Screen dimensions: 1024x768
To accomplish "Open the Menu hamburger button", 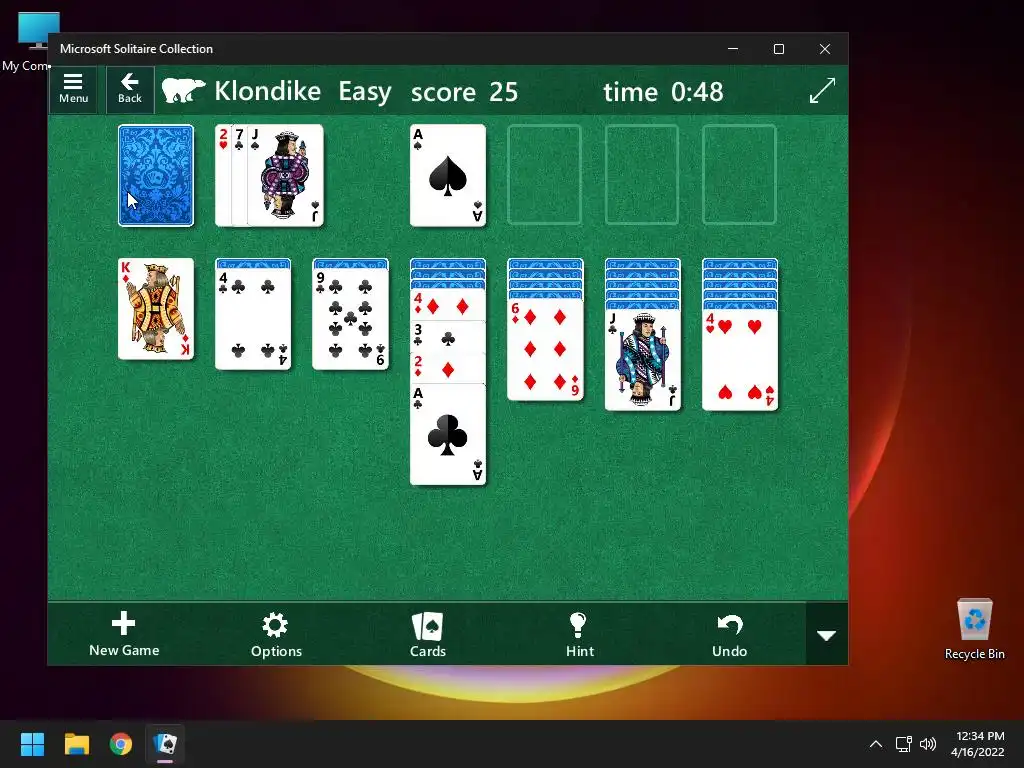I will coord(73,89).
